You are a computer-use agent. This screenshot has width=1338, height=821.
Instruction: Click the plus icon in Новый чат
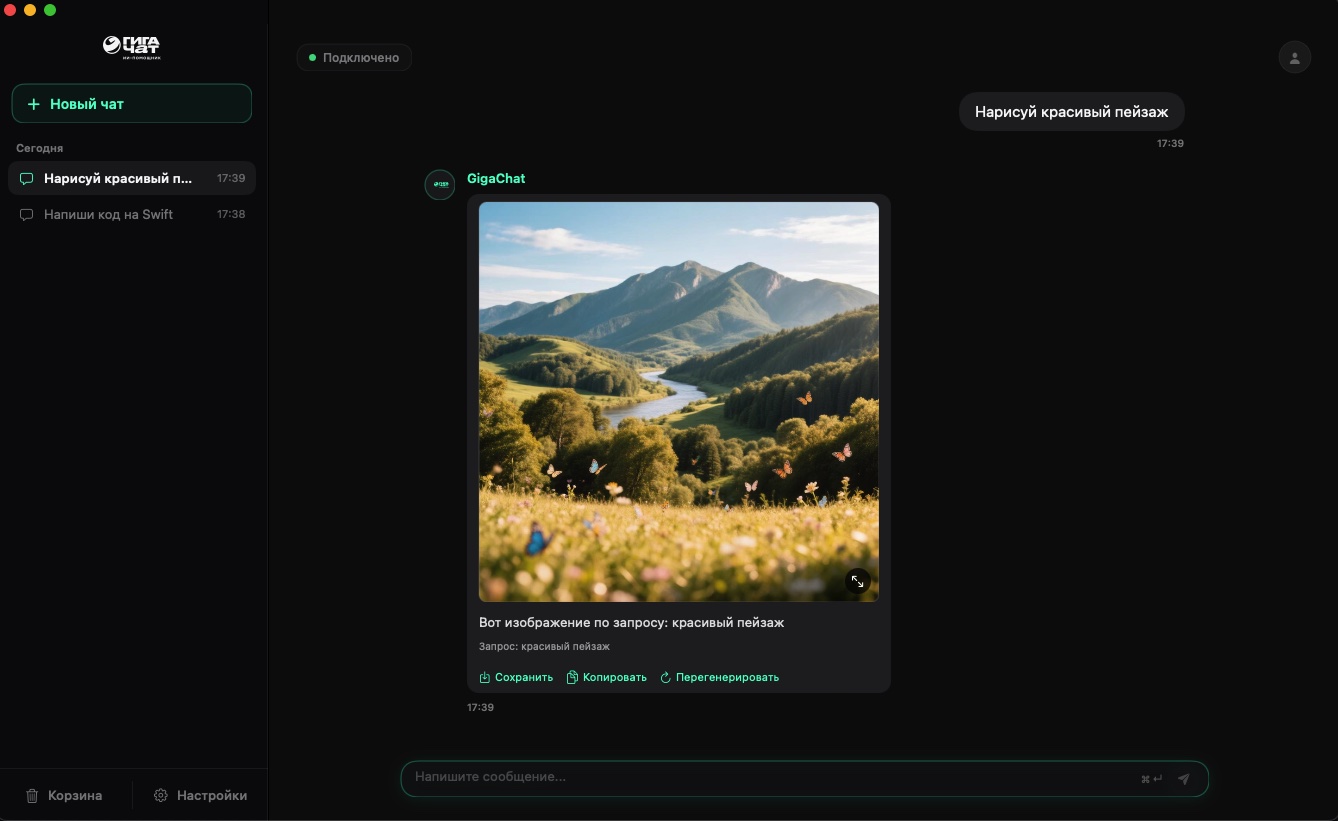point(34,104)
